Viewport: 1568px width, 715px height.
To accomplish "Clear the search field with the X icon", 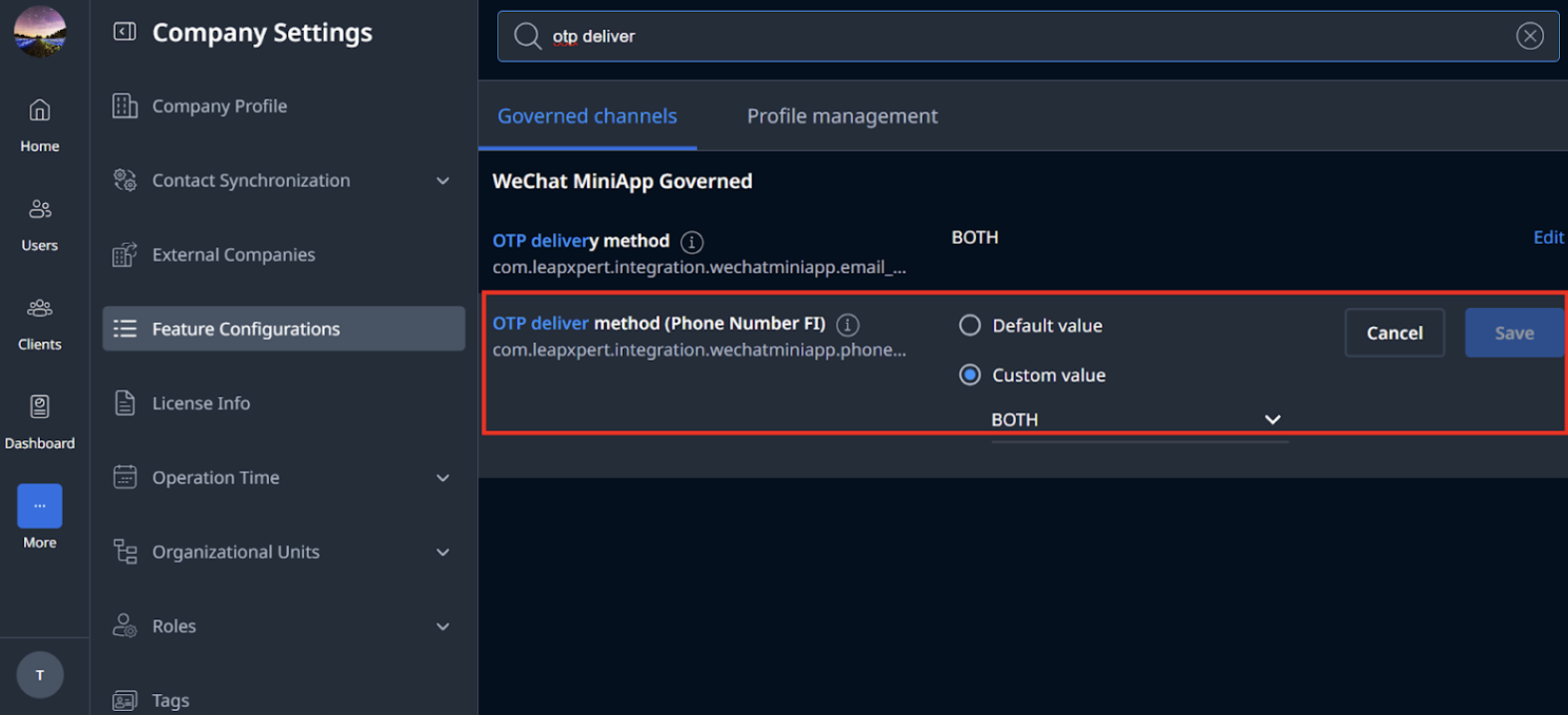I will 1529,36.
